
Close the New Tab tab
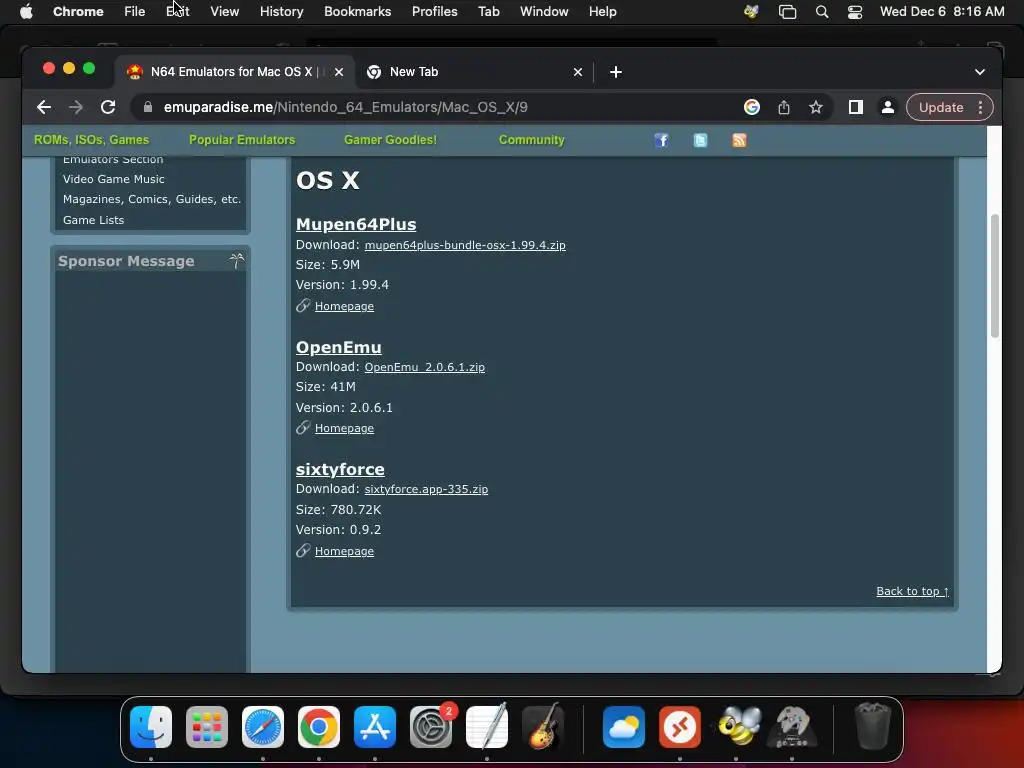(x=578, y=72)
